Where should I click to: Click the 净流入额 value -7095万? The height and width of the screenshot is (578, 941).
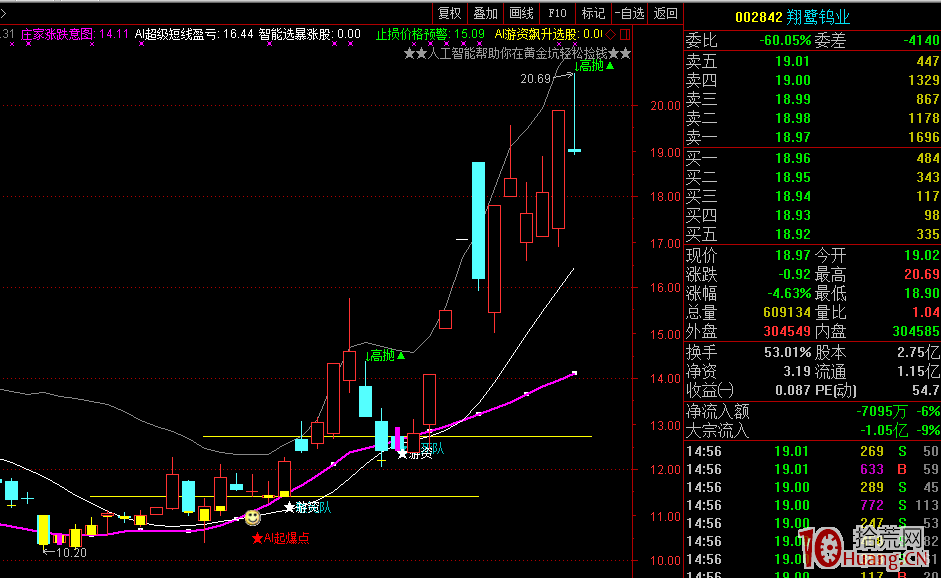coord(881,412)
